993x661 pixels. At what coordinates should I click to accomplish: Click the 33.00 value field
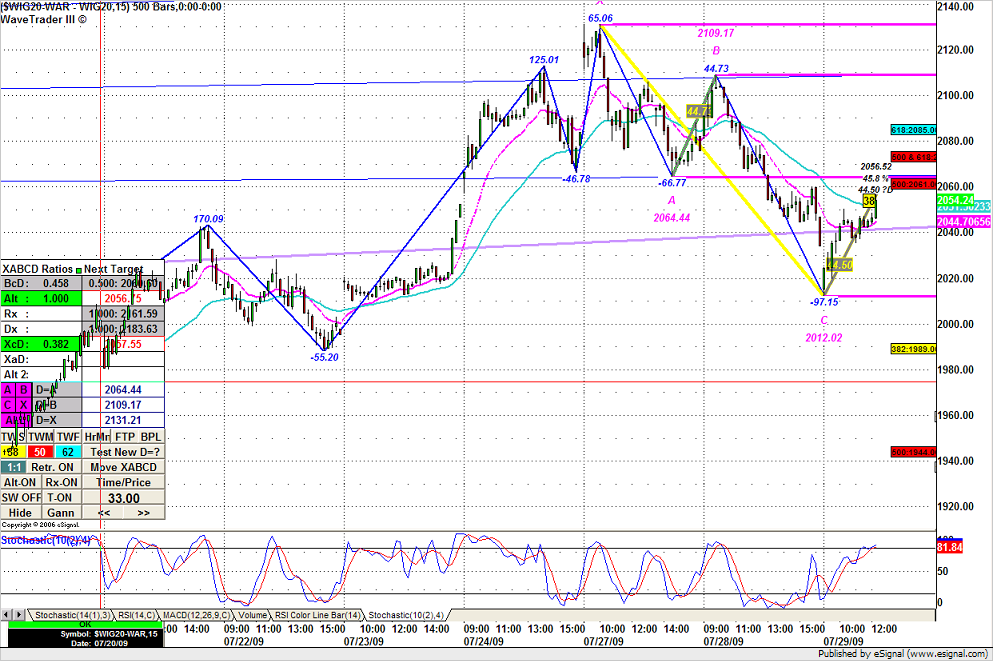pos(125,498)
